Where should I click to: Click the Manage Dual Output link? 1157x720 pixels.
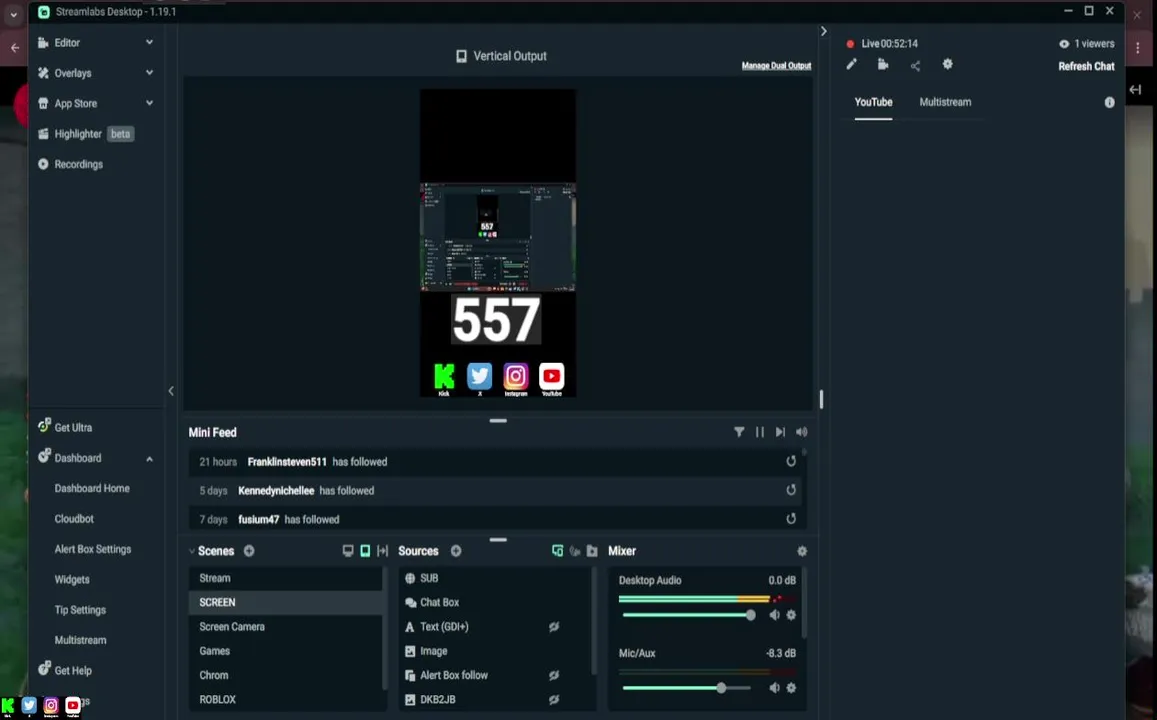[776, 66]
